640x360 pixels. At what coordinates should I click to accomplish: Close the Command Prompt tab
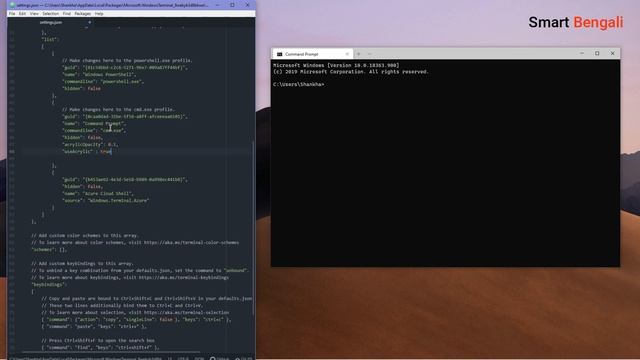click(347, 54)
